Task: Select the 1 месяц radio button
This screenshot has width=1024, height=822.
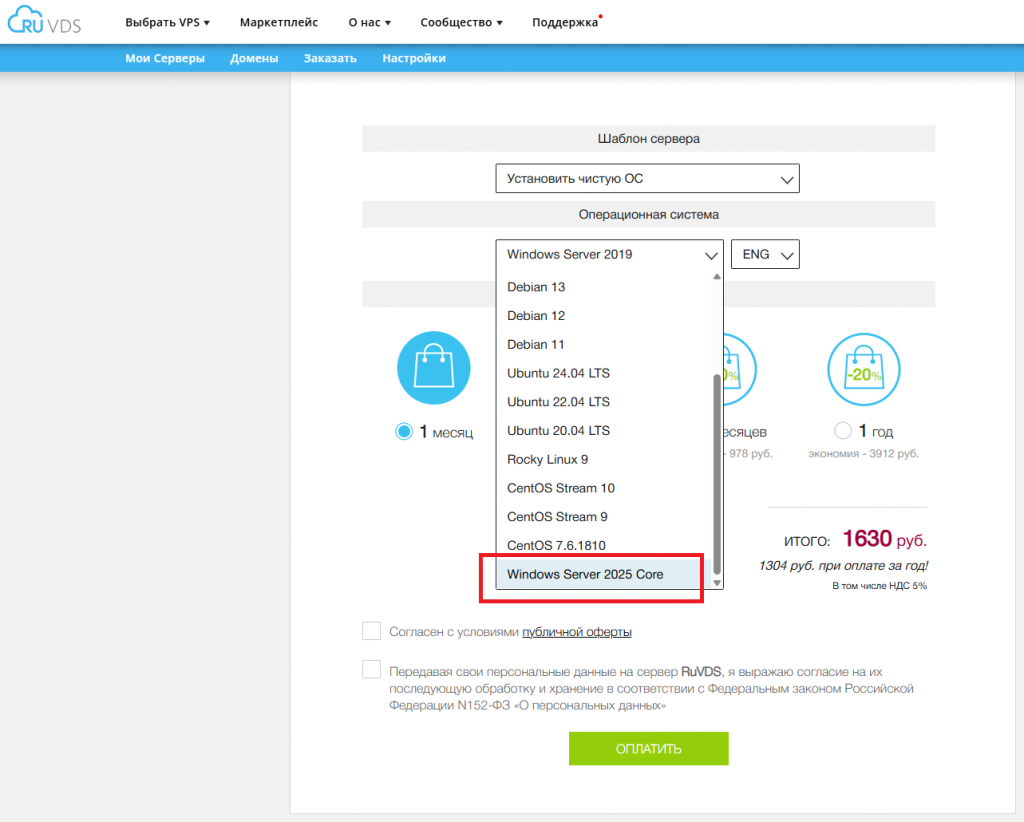Action: tap(404, 432)
